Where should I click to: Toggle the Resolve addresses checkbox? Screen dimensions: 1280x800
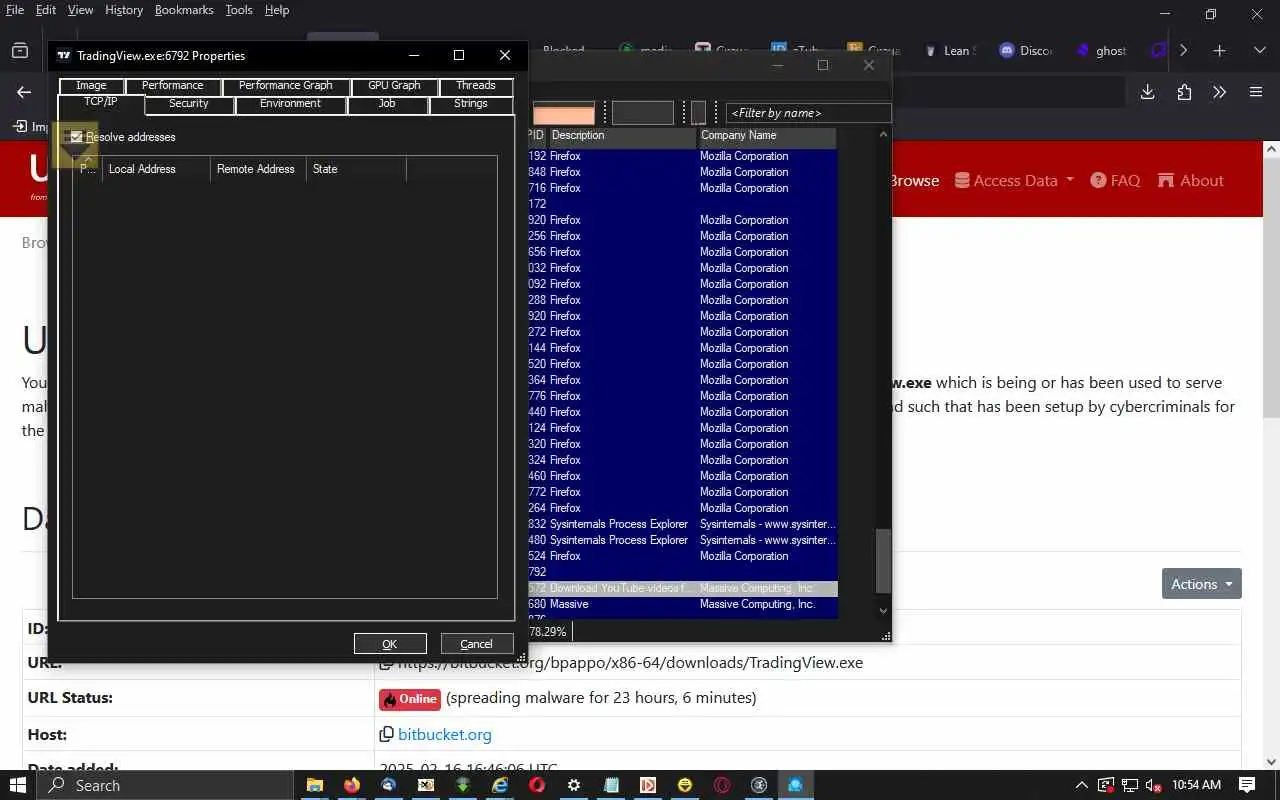click(77, 137)
